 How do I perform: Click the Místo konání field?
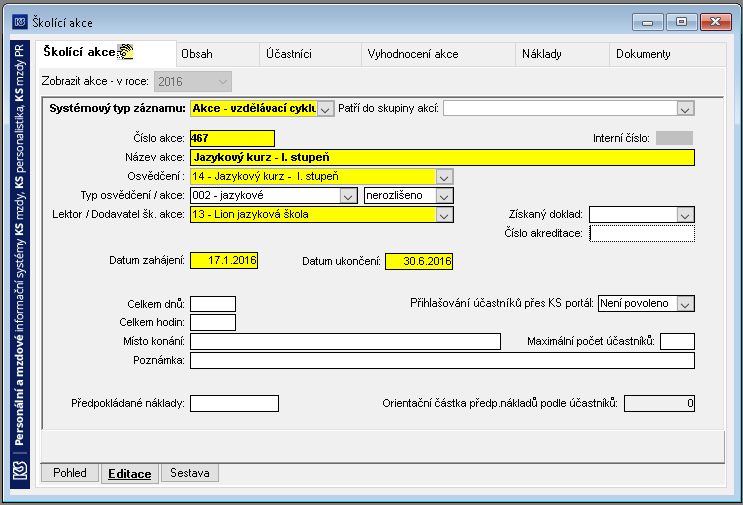coord(345,342)
